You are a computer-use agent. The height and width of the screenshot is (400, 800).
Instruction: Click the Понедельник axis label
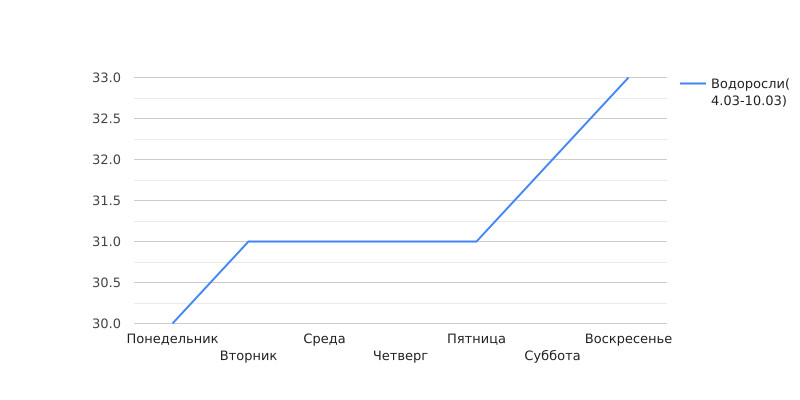pyautogui.click(x=172, y=339)
